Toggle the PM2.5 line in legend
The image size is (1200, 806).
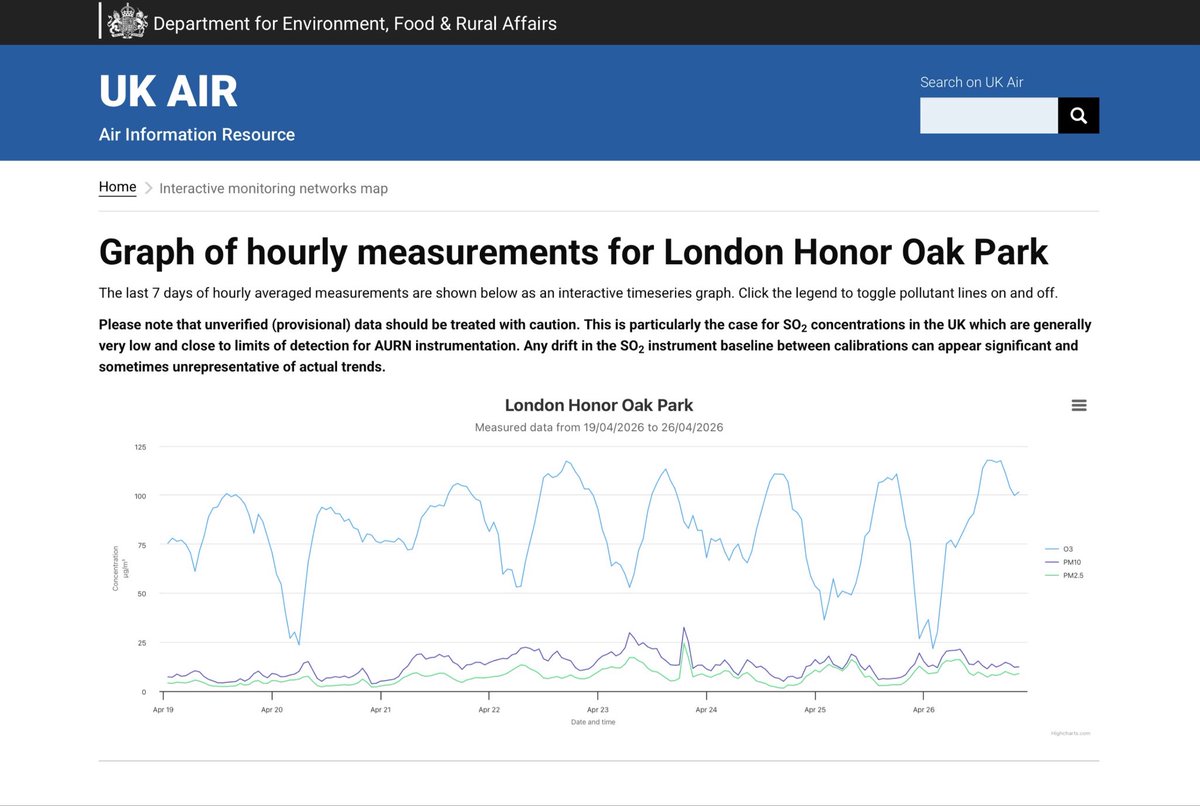[x=1064, y=575]
